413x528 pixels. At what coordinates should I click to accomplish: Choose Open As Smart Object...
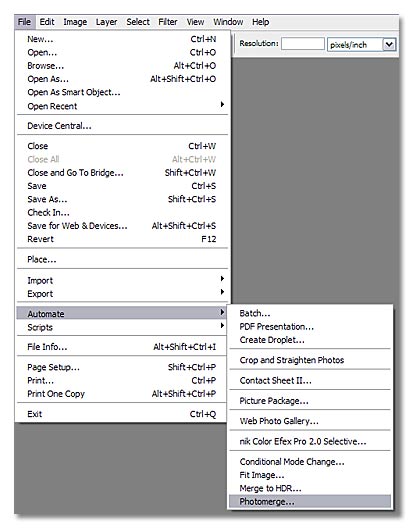122,92
